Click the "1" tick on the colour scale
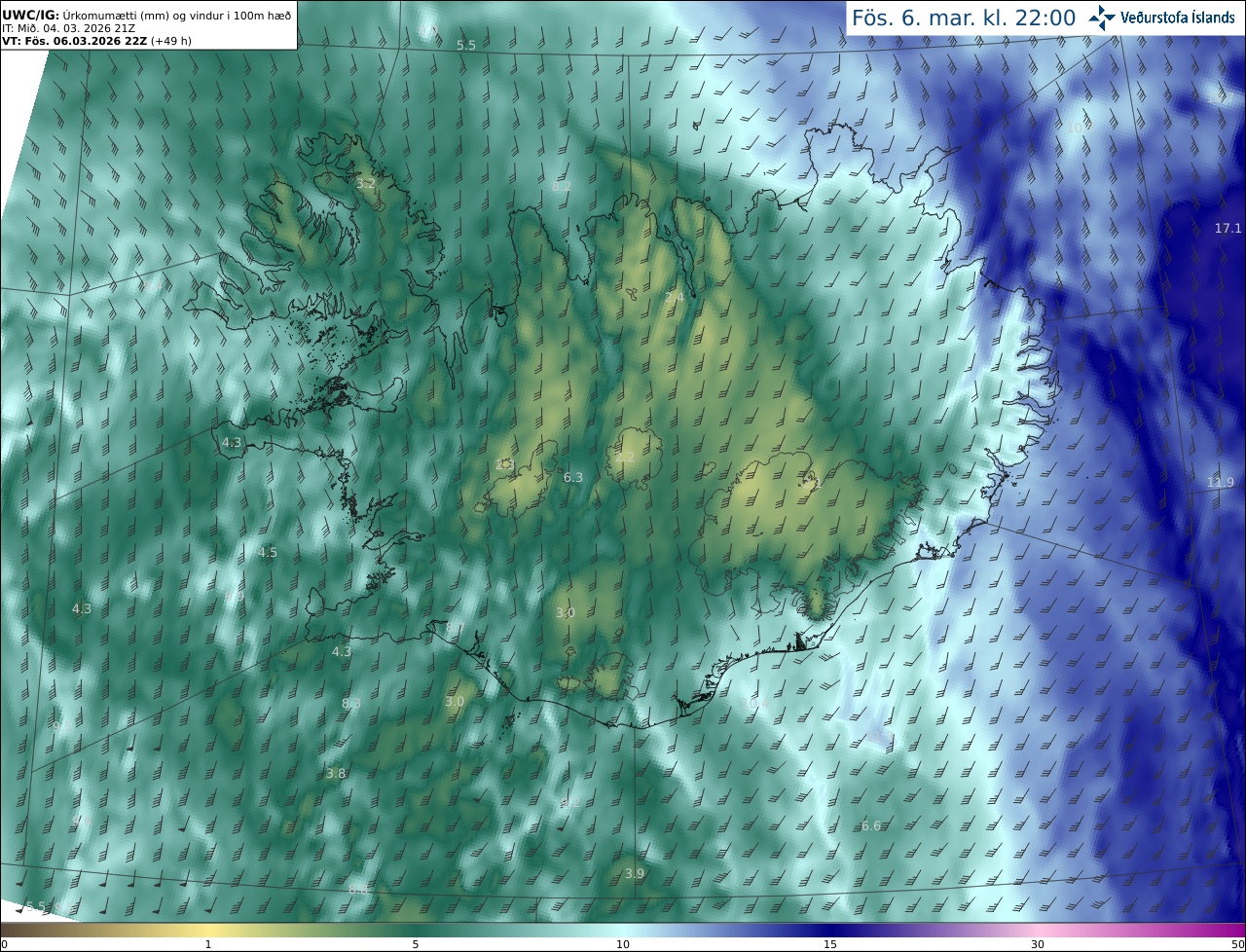The height and width of the screenshot is (952, 1246). click(208, 944)
